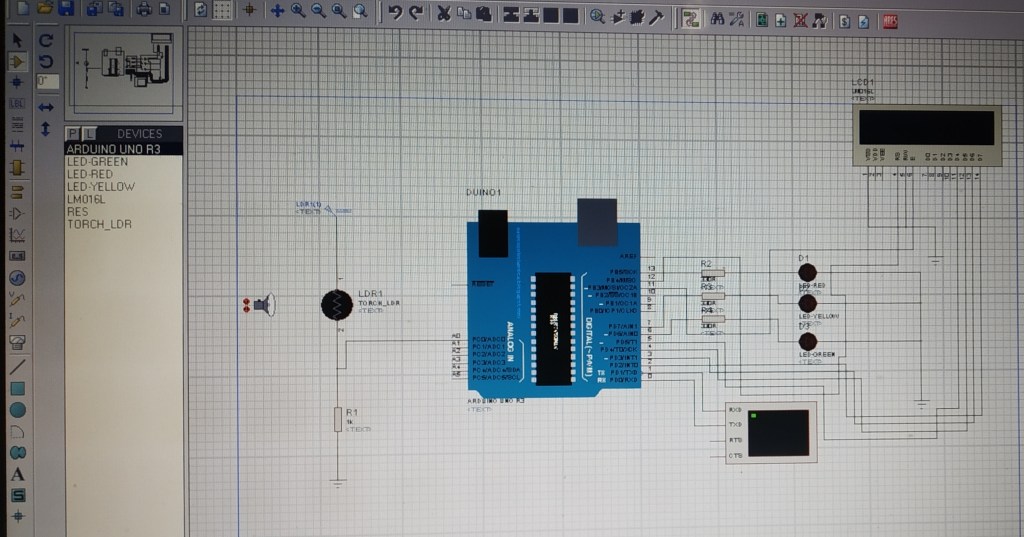Toggle the wire autorouter button
1024x537 pixels.
[690, 17]
